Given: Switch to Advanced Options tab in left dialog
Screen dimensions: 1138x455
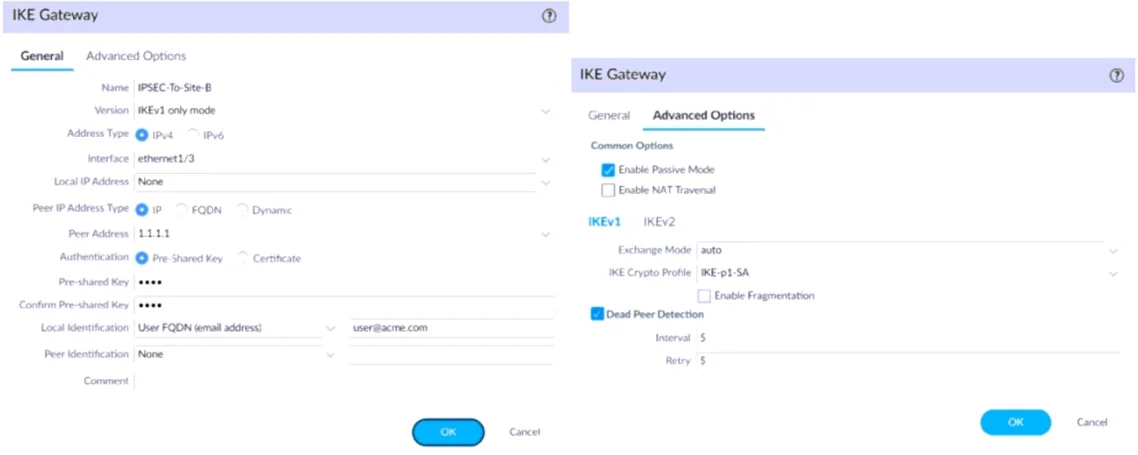Looking at the screenshot, I should [x=136, y=56].
